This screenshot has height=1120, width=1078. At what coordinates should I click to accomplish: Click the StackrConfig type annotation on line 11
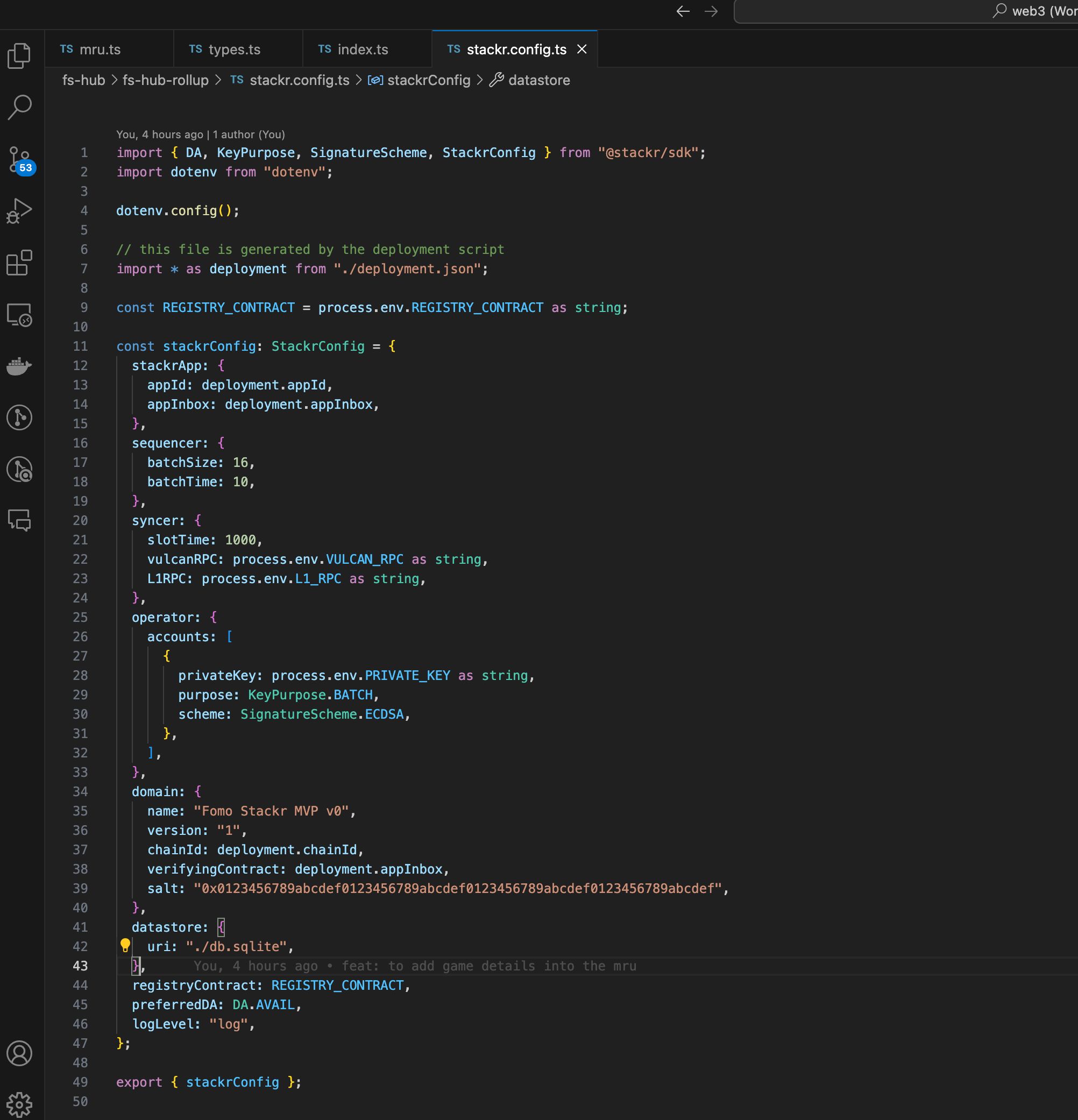point(317,346)
